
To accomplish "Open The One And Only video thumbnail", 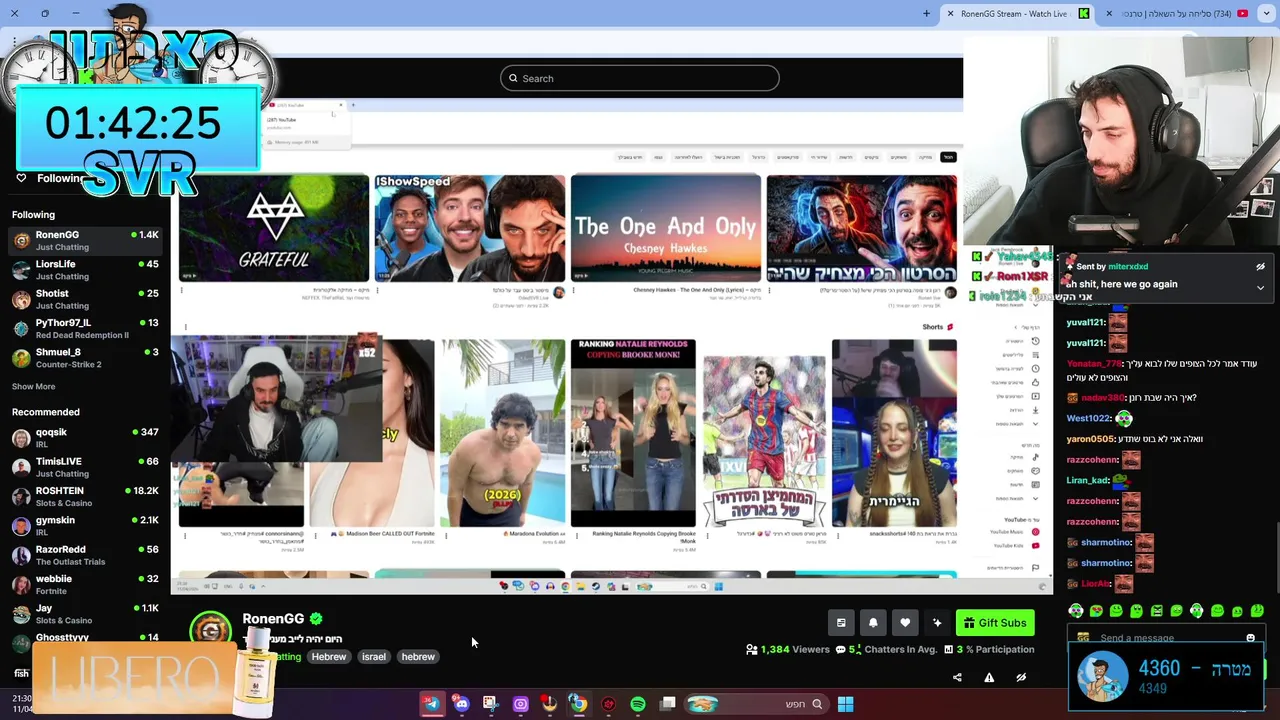I will (x=666, y=229).
